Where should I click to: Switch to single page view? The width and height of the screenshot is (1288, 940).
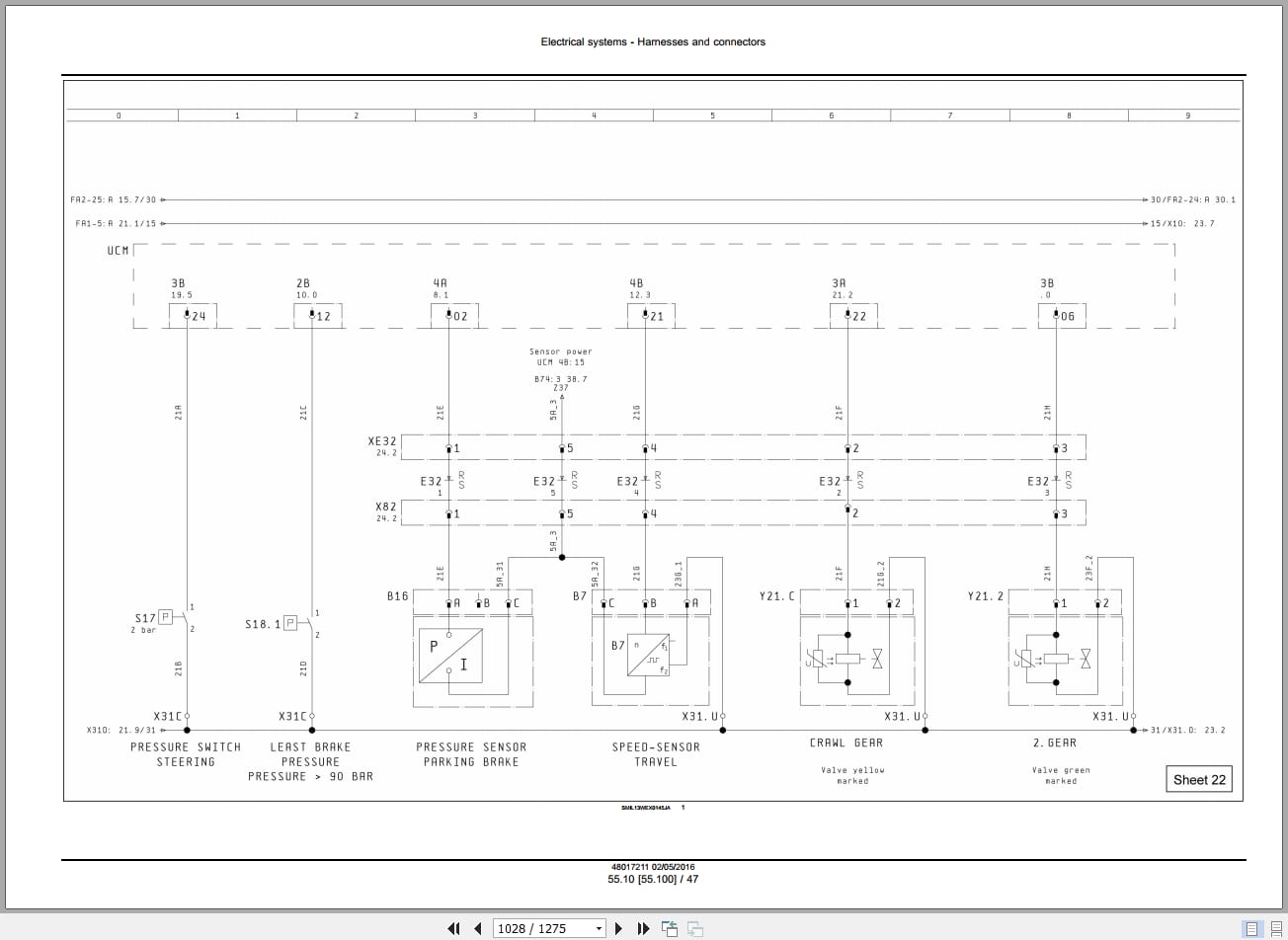[x=1251, y=928]
